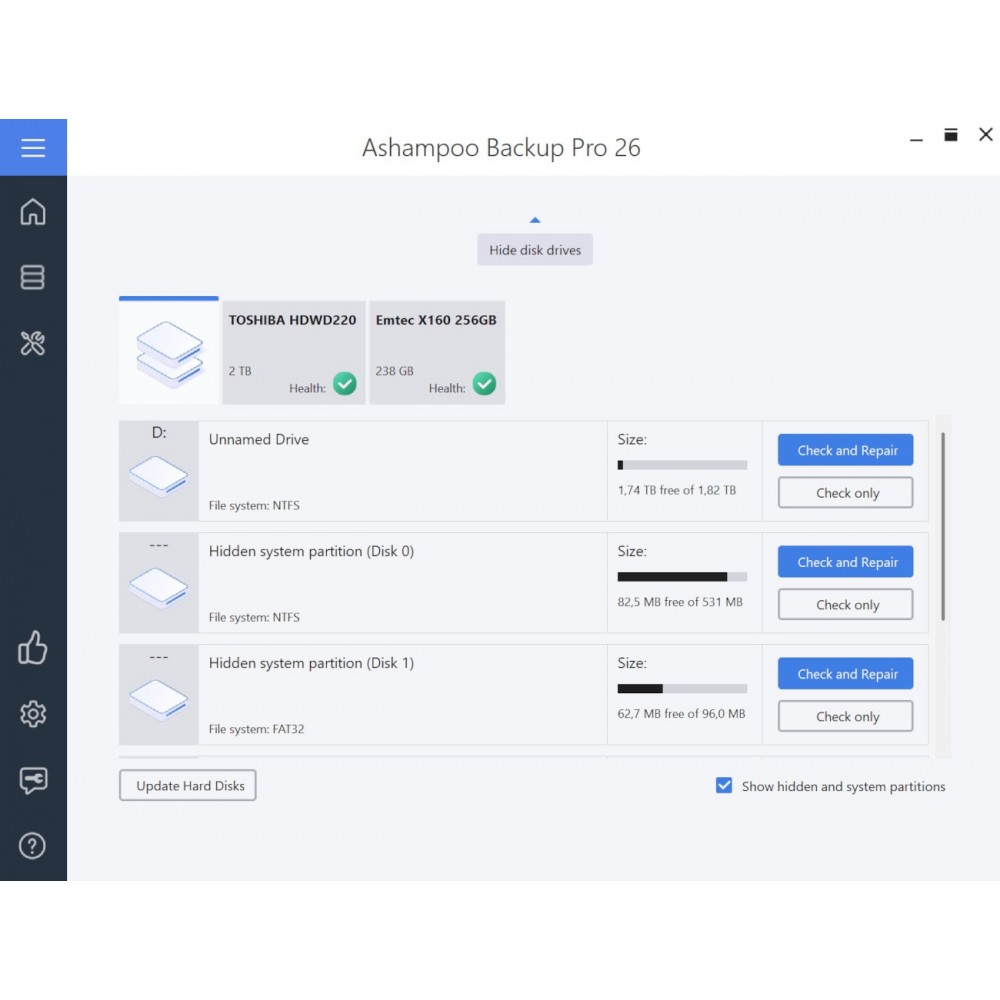Screen dimensions: 1000x1000
Task: Click the up arrow above Hide disk drives
Action: point(535,220)
